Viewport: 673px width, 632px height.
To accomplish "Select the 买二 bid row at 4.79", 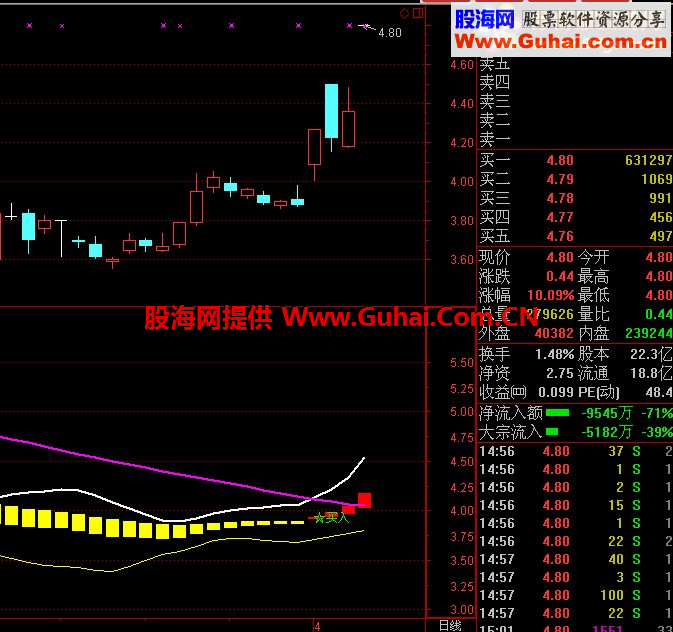I will pyautogui.click(x=575, y=179).
